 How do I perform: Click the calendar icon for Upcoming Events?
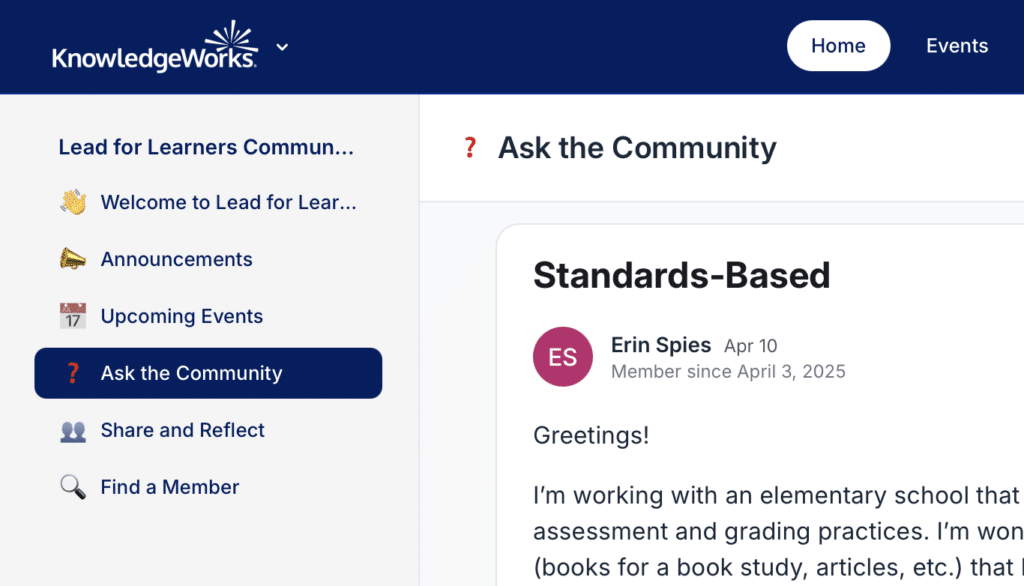tap(73, 316)
